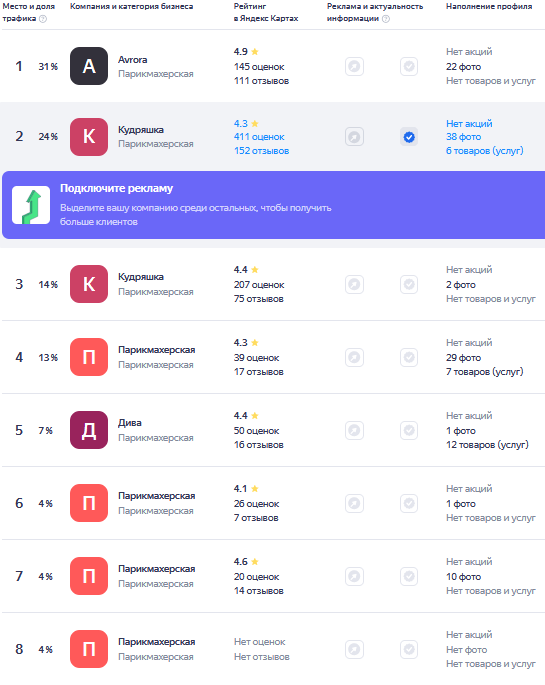Viewport: 545px width, 685px height.
Task: Click the Avrora avatar icon
Action: pos(89,66)
